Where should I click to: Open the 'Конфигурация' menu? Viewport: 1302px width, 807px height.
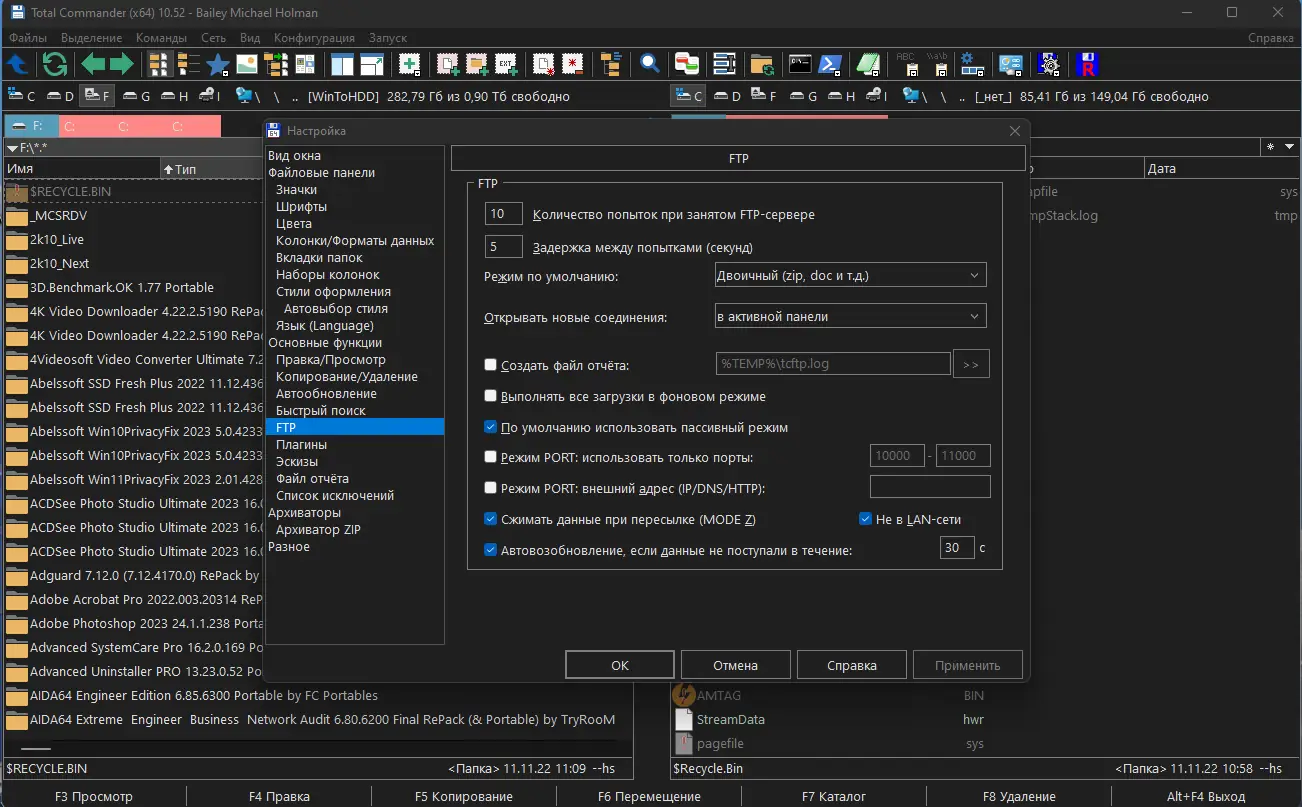(x=315, y=38)
